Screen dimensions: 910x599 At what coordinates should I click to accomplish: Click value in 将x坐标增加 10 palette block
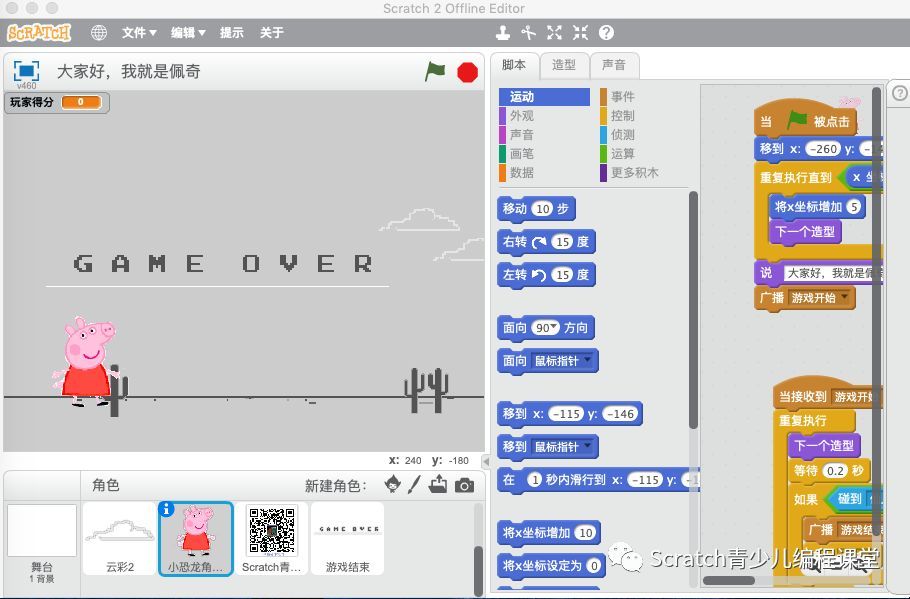tap(586, 533)
